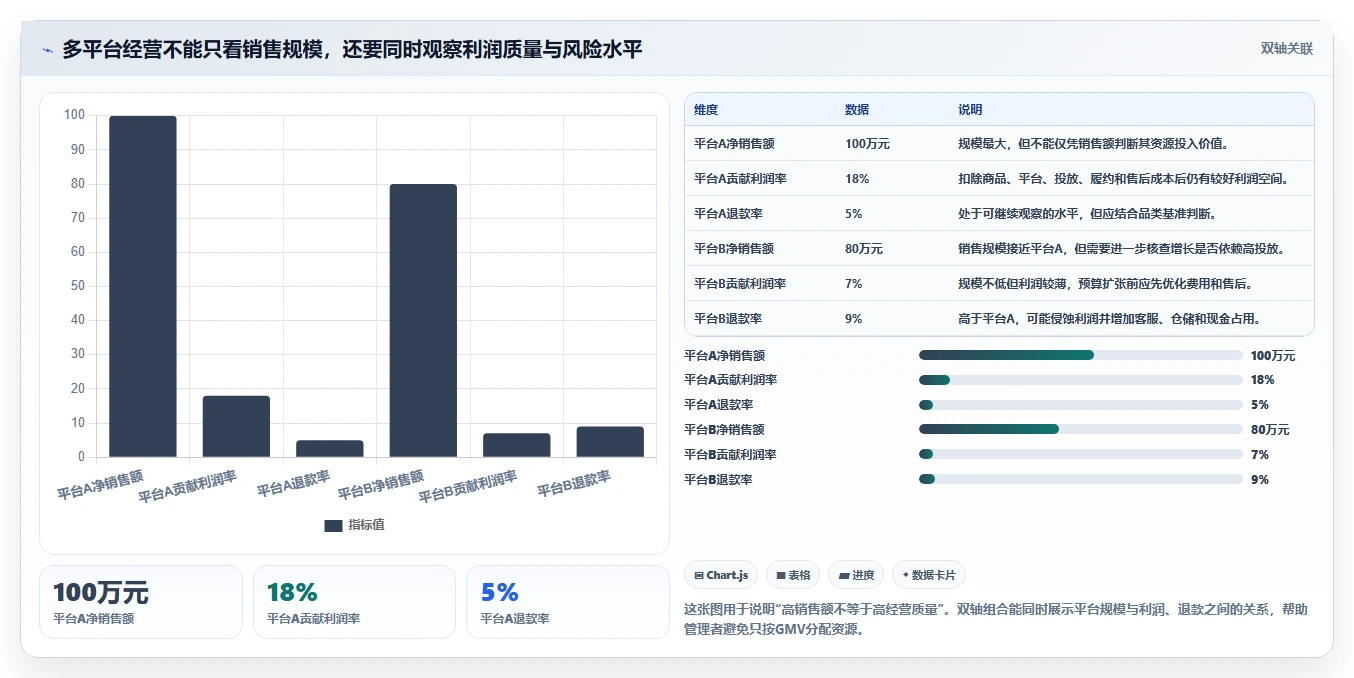Click the 平台B退款率 progress bar

[1080, 479]
